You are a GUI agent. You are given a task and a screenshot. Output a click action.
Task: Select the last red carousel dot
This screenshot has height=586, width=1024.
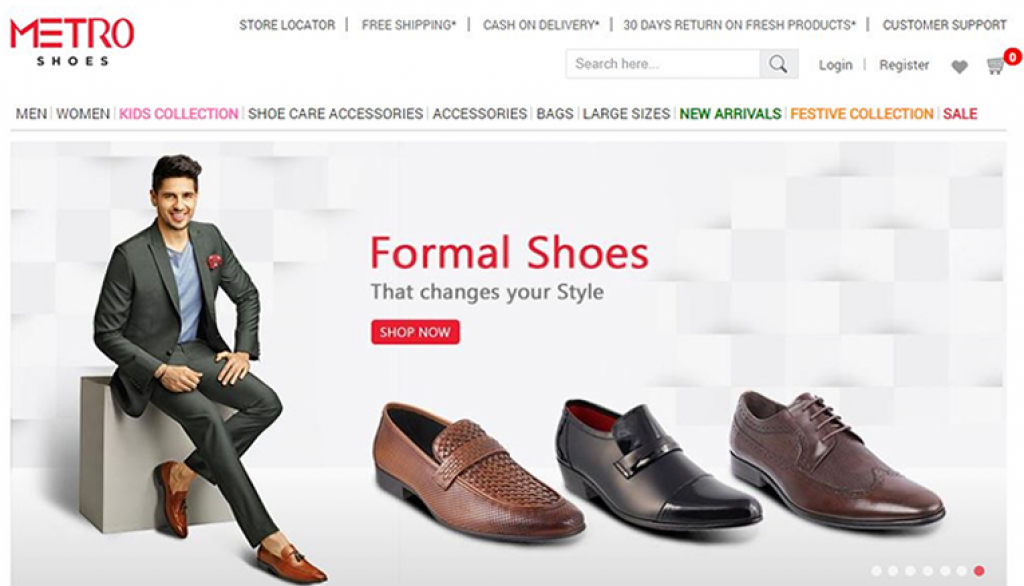(x=979, y=570)
